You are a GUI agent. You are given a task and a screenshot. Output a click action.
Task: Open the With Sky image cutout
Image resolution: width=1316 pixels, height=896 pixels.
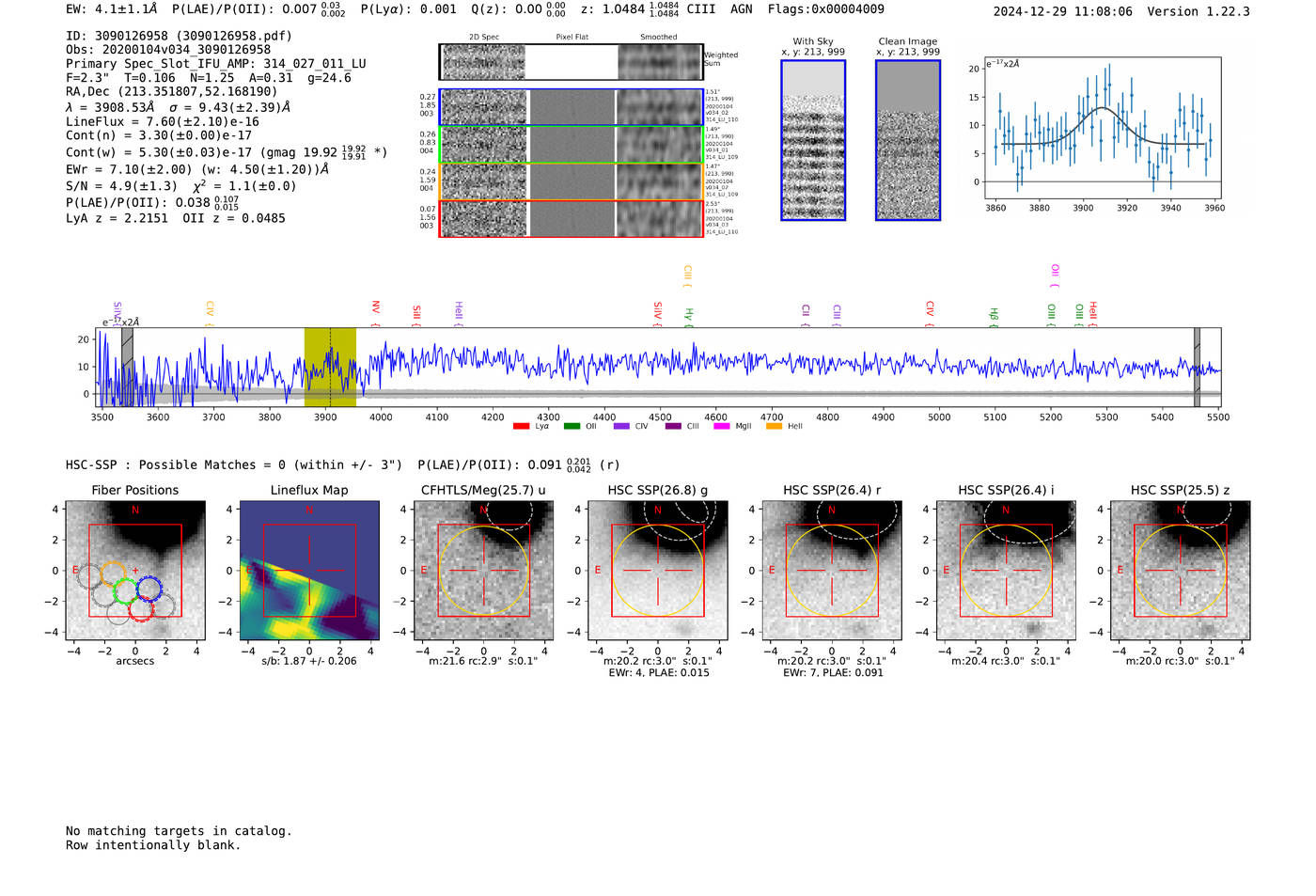tap(813, 140)
